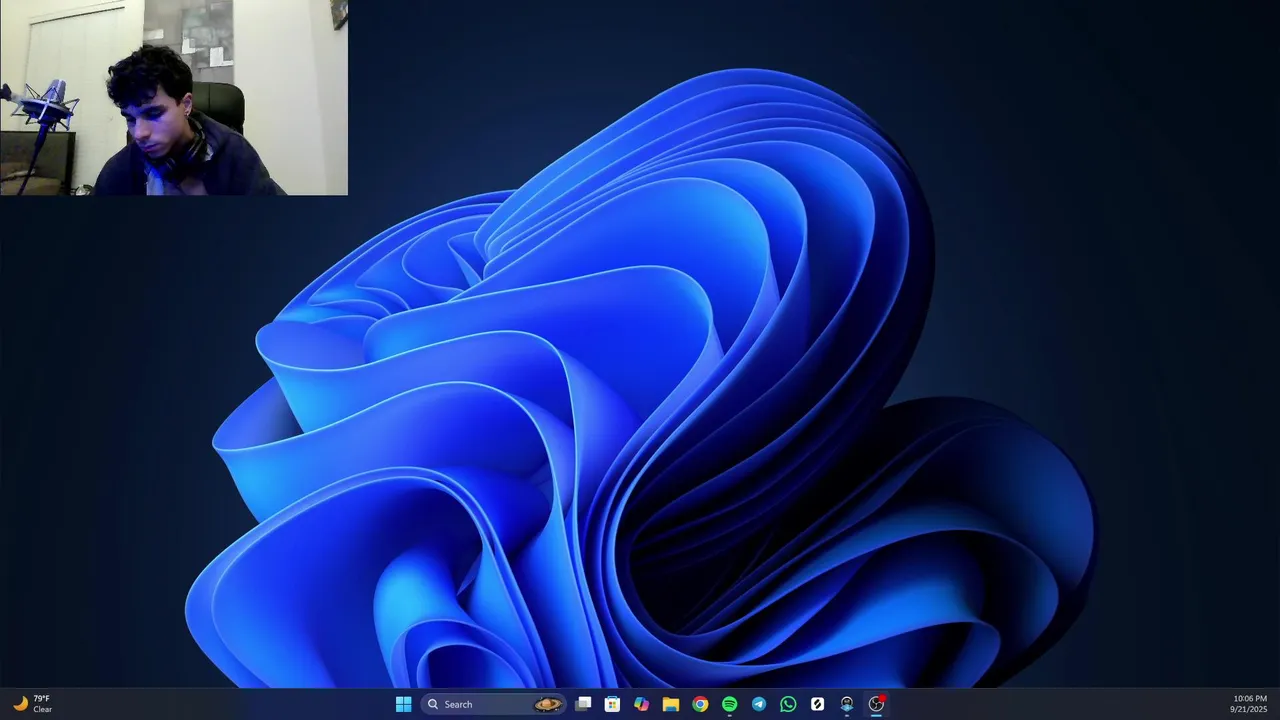Open Telegram from the taskbar
This screenshot has width=1280, height=720.
click(x=759, y=704)
